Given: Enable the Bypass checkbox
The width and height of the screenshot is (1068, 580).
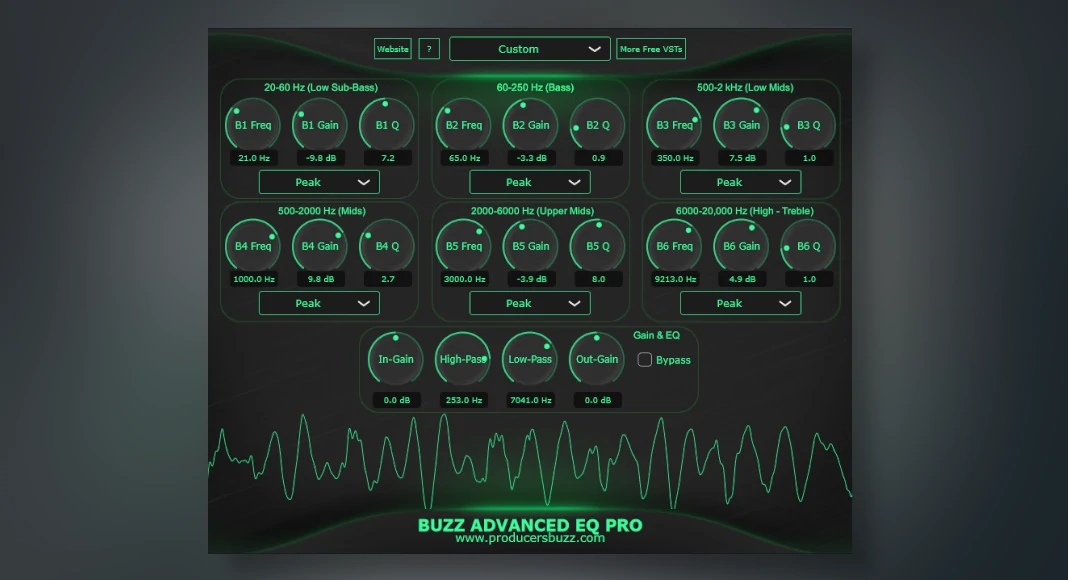Looking at the screenshot, I should pyautogui.click(x=644, y=359).
